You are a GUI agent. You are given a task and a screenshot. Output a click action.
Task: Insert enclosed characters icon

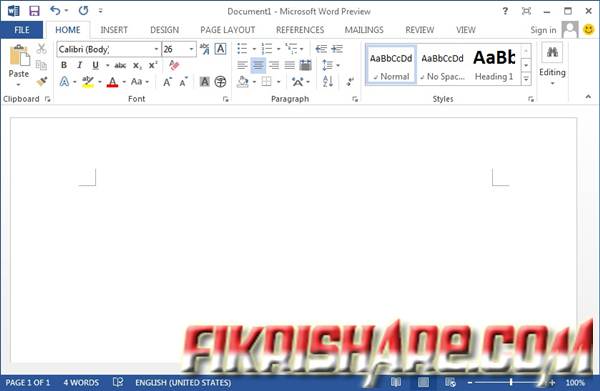click(x=220, y=81)
